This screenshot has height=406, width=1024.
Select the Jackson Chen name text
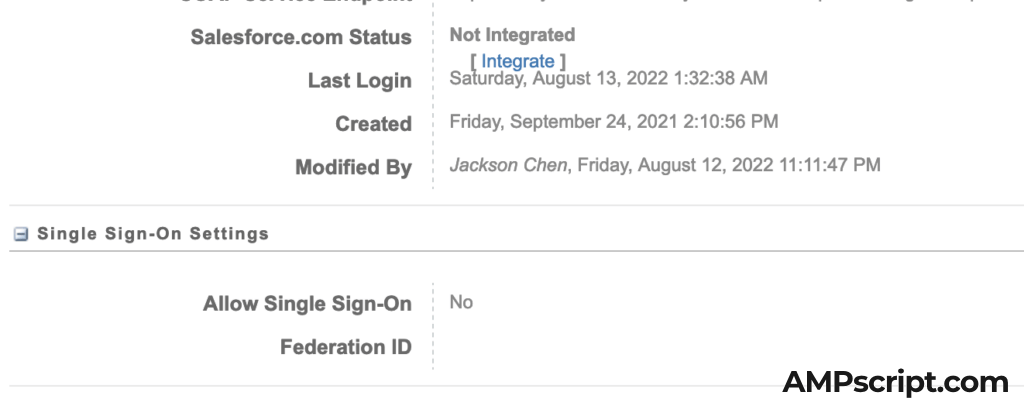point(509,165)
